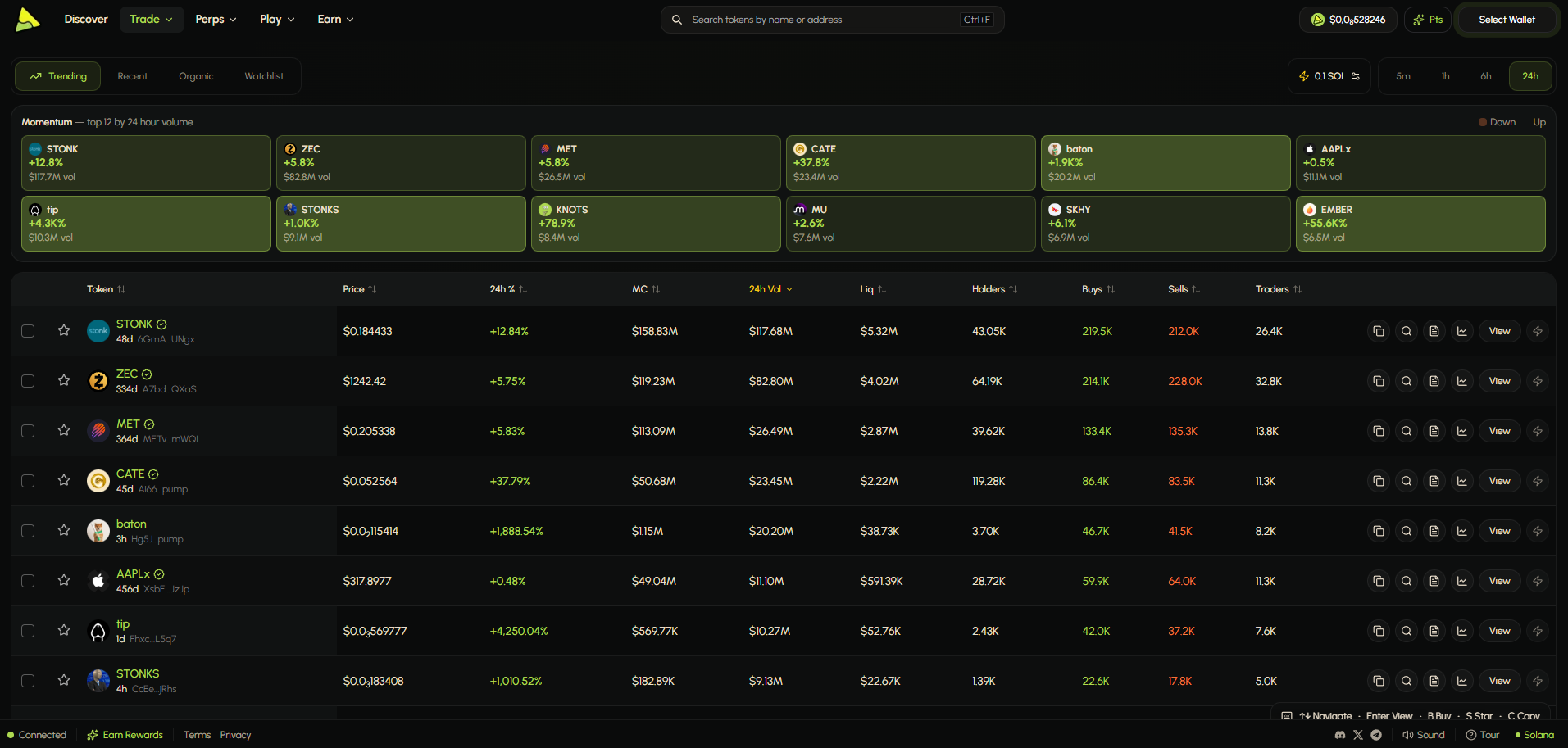
Task: Toggle the Sound setting
Action: tap(1424, 735)
